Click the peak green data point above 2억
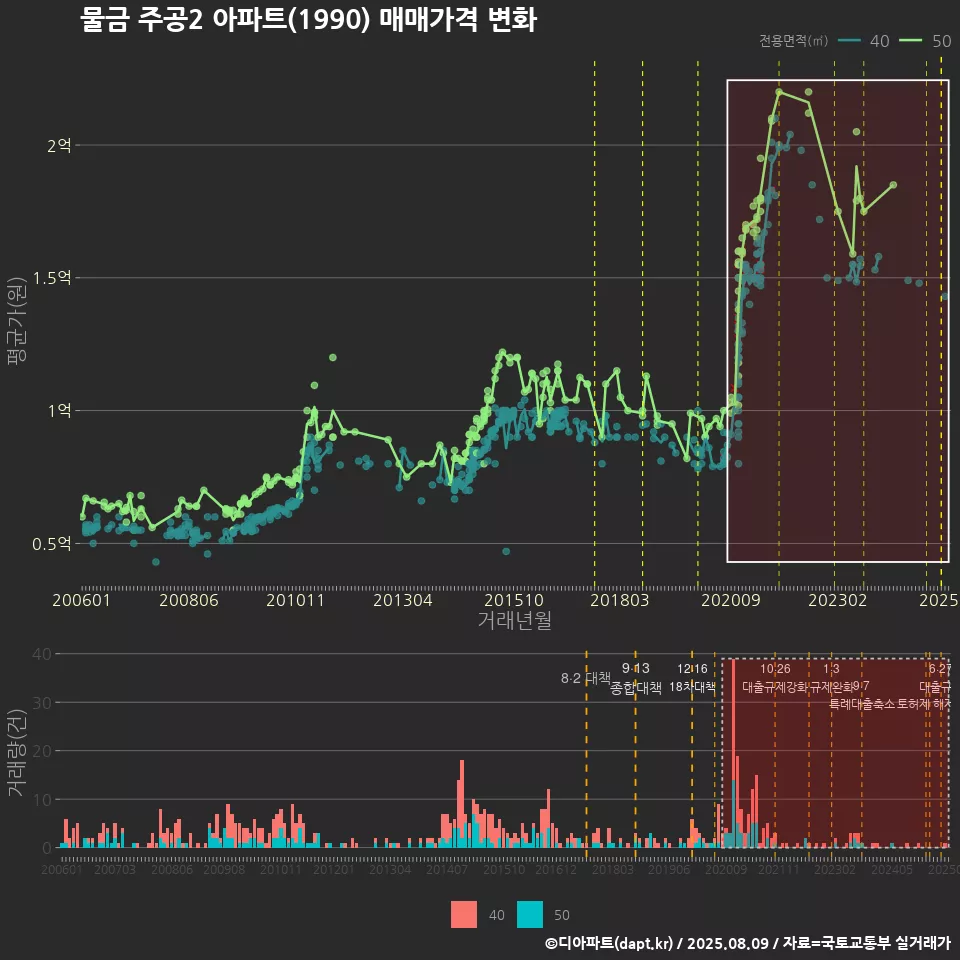The image size is (960, 960). 779,92
